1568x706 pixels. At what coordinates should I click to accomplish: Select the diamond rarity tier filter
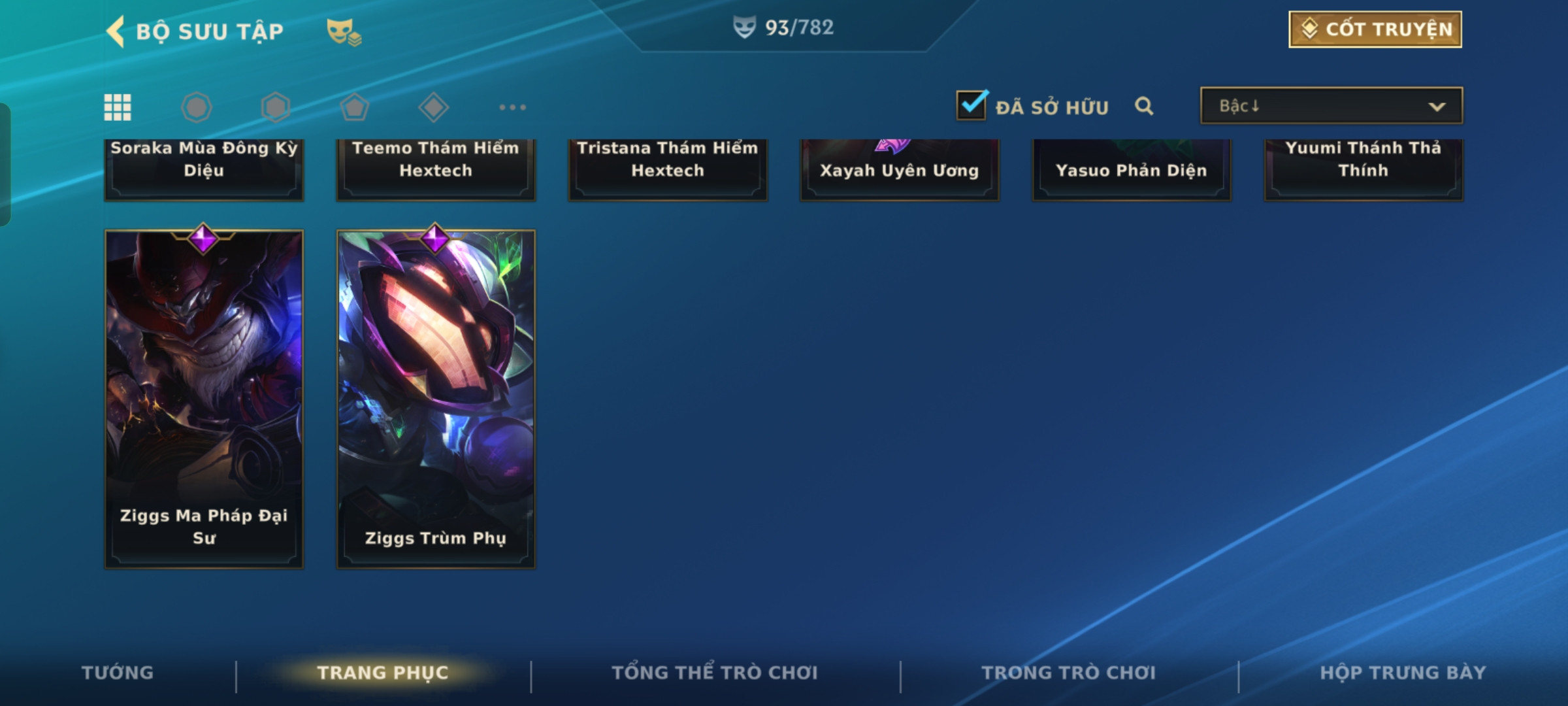[x=434, y=107]
